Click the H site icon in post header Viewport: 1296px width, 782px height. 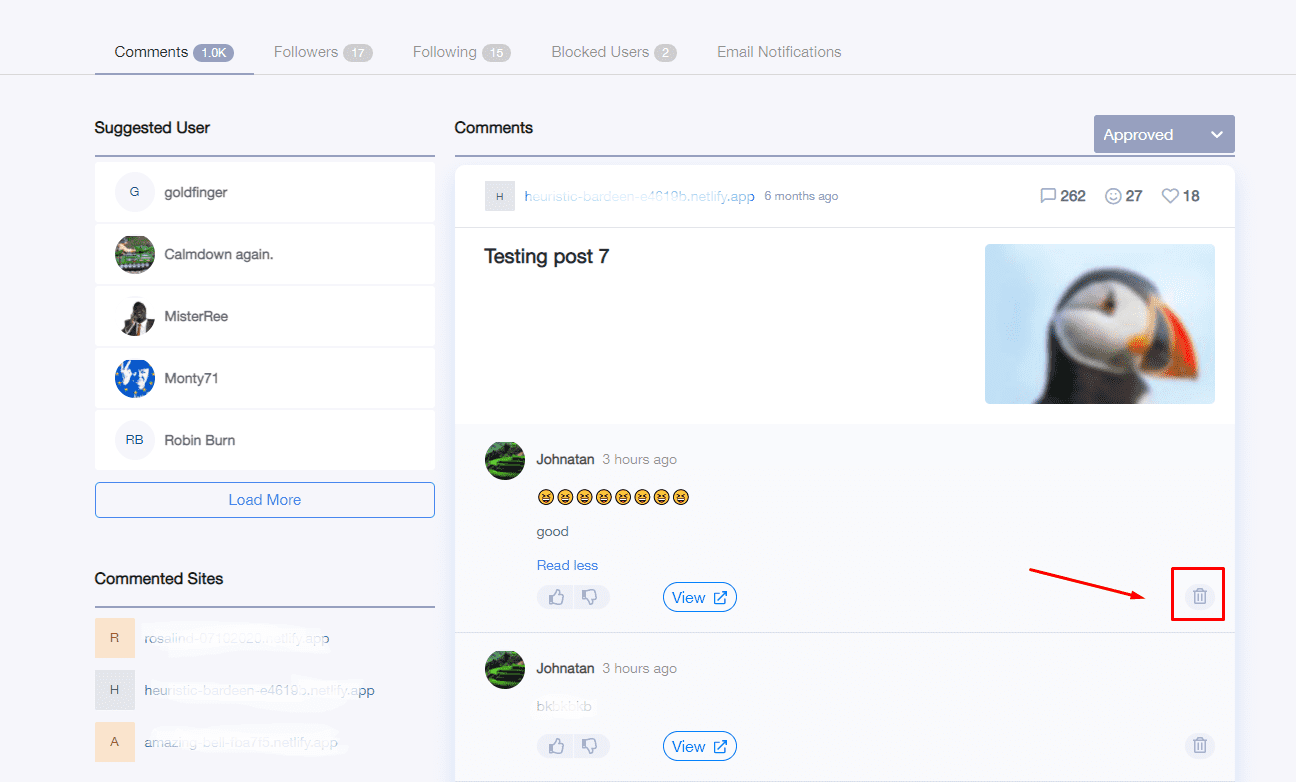(x=500, y=196)
